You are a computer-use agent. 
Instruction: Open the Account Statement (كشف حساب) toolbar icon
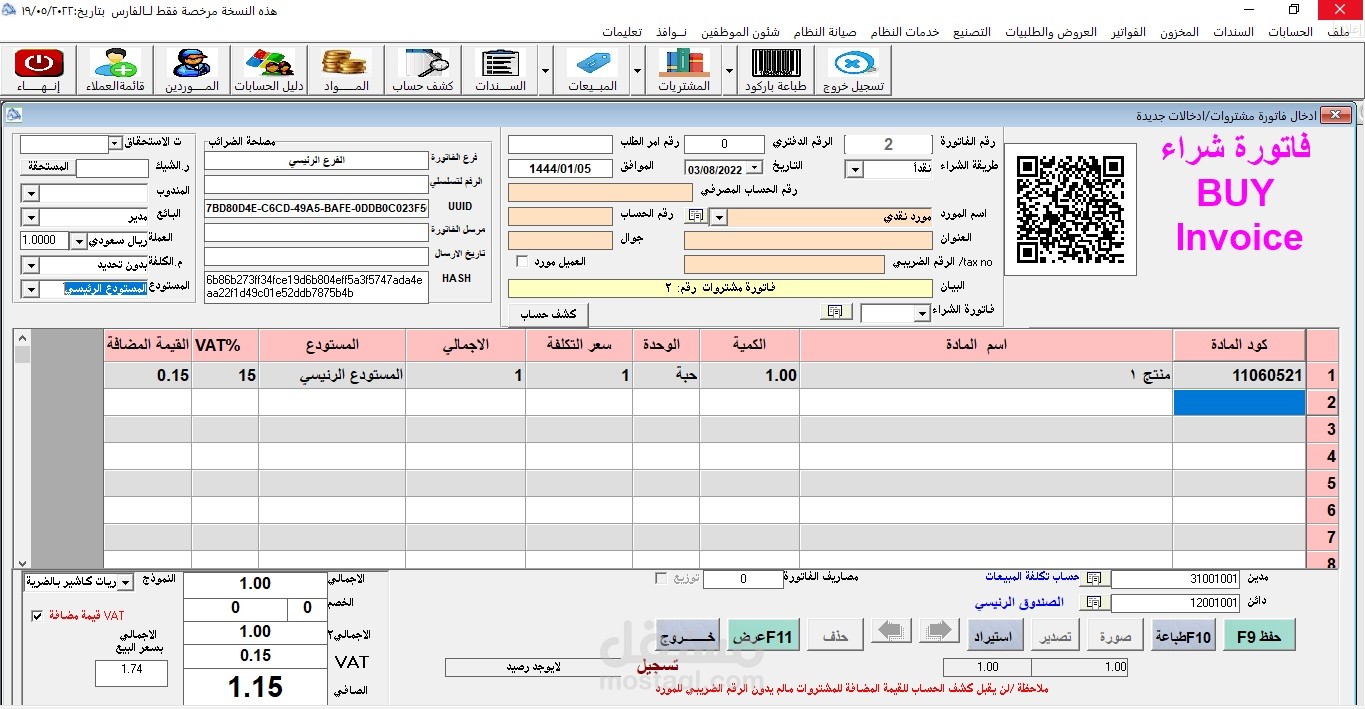coord(422,69)
